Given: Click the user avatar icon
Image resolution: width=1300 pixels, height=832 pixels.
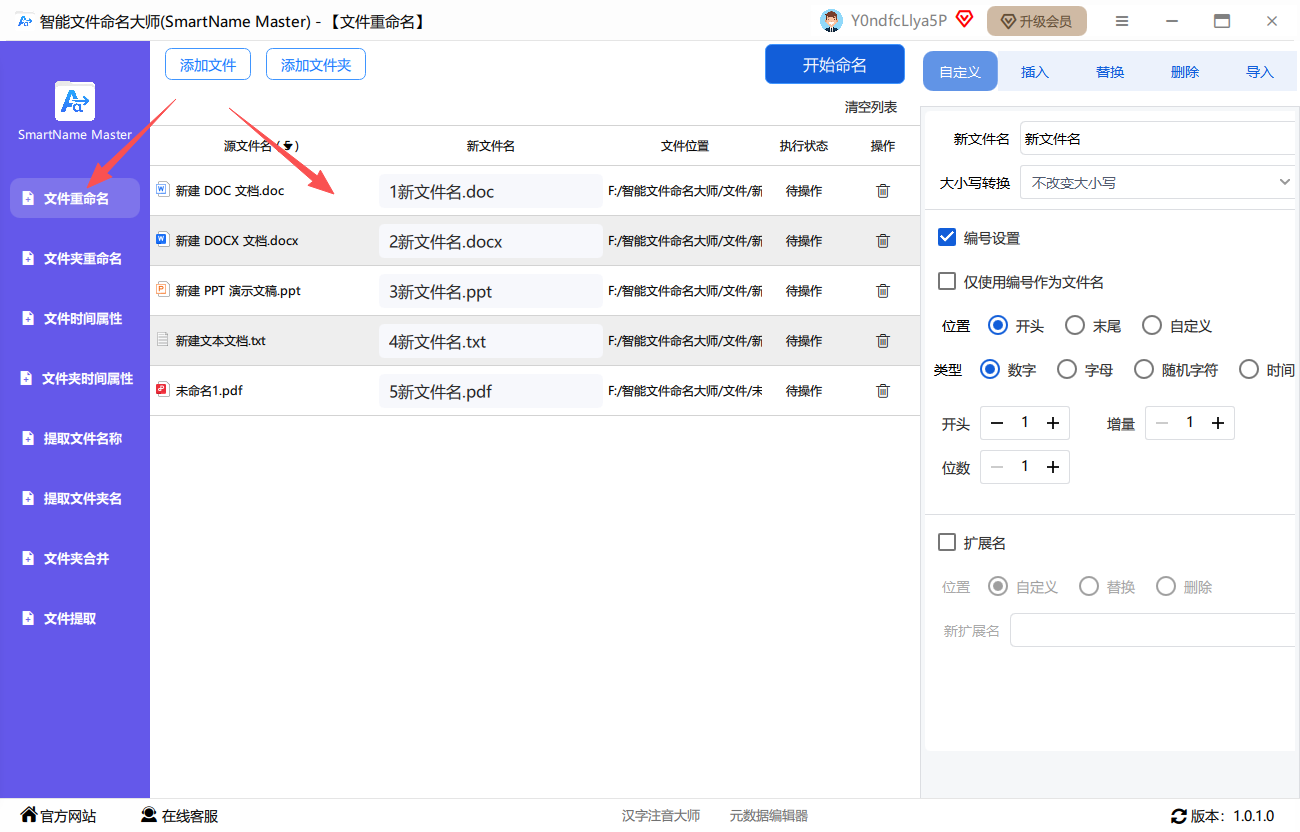Looking at the screenshot, I should tap(830, 21).
